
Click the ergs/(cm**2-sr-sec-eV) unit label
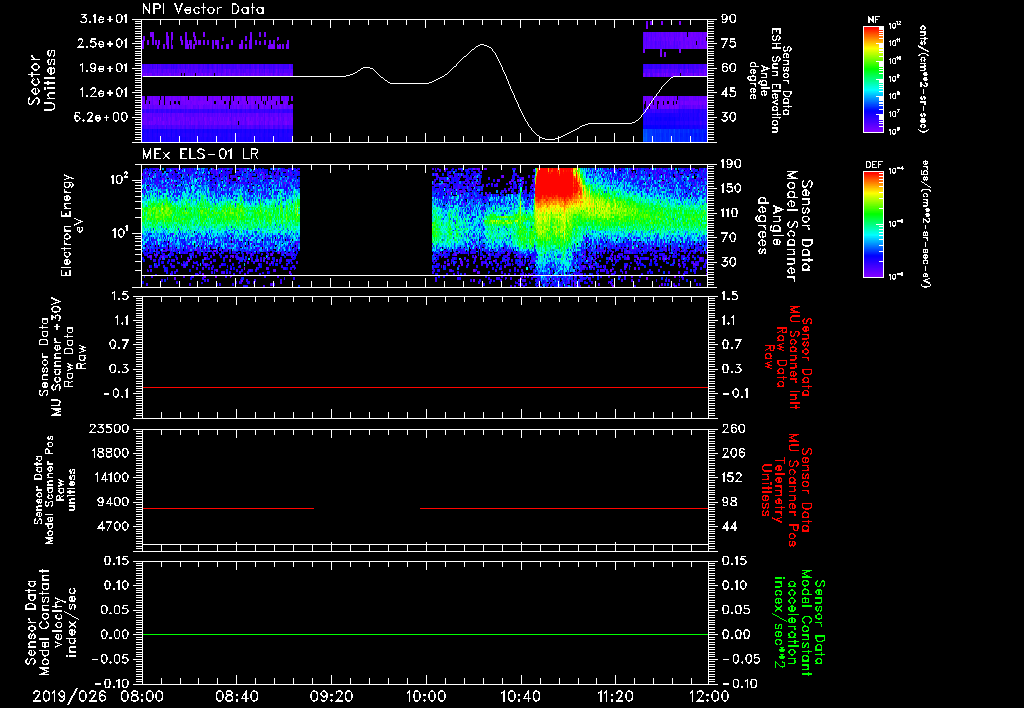pyautogui.click(x=925, y=223)
